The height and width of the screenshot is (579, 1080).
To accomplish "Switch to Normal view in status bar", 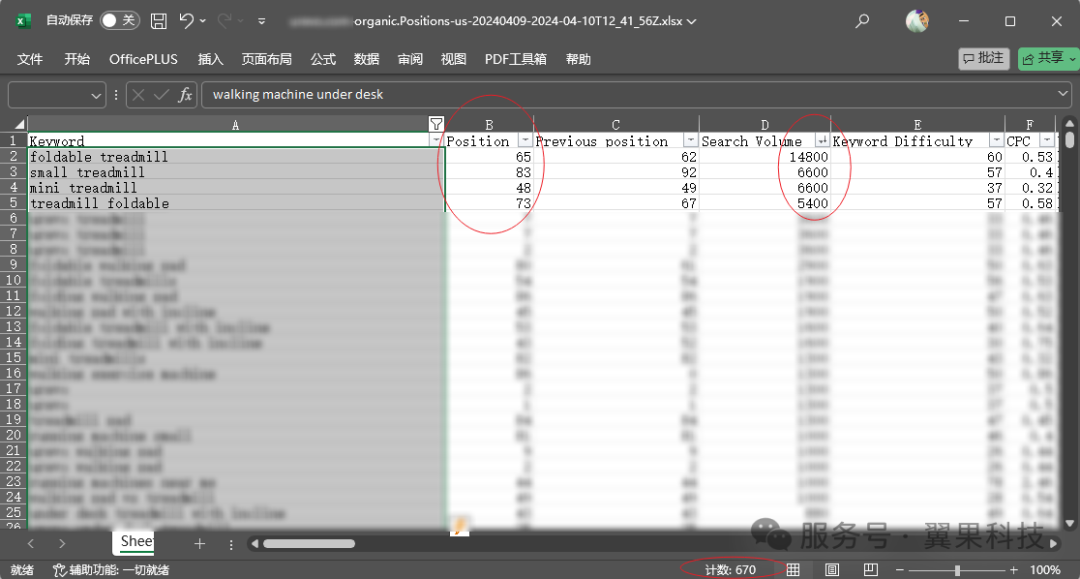I will coord(793,570).
